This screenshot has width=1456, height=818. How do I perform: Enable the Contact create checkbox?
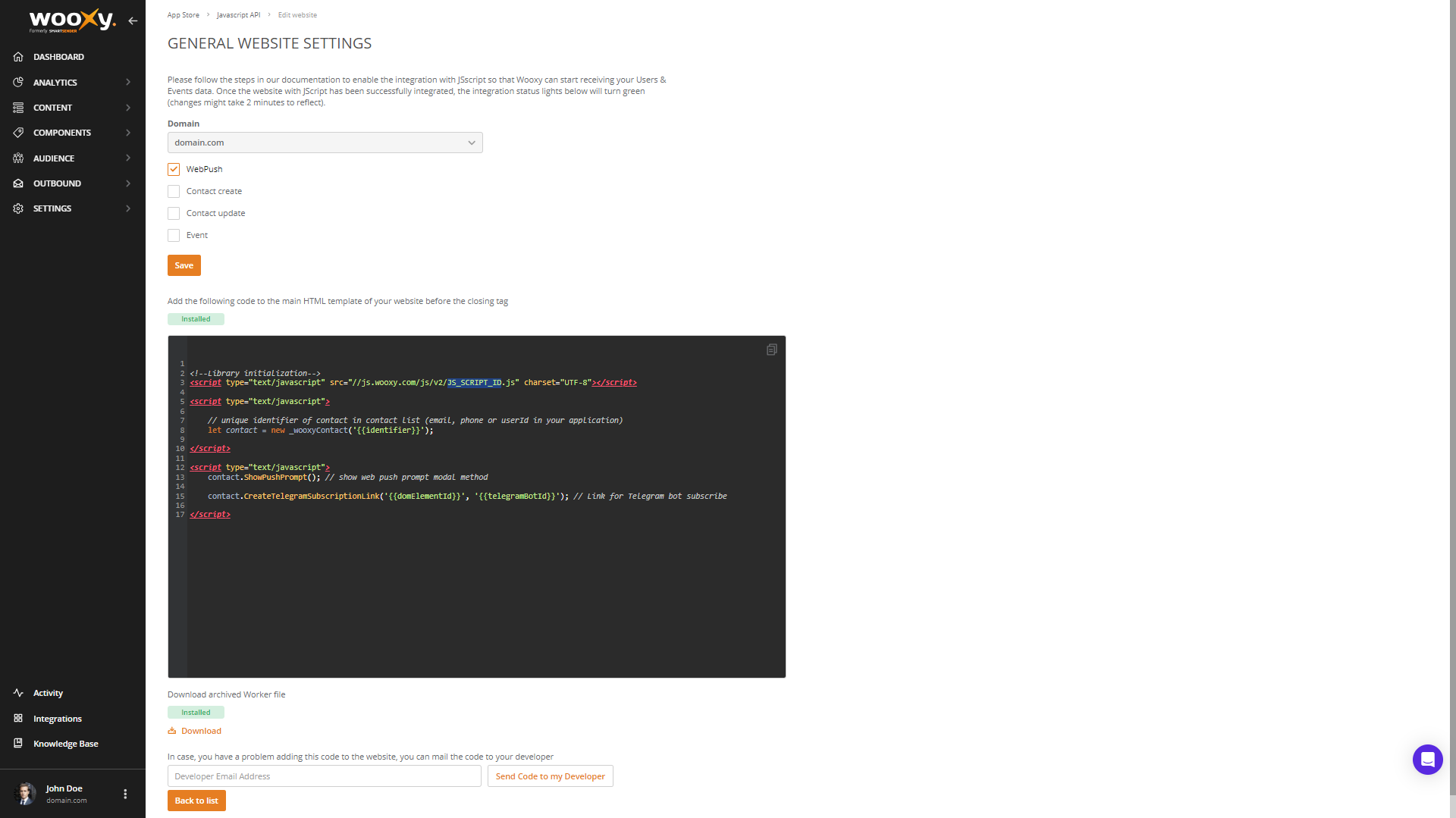(x=174, y=191)
